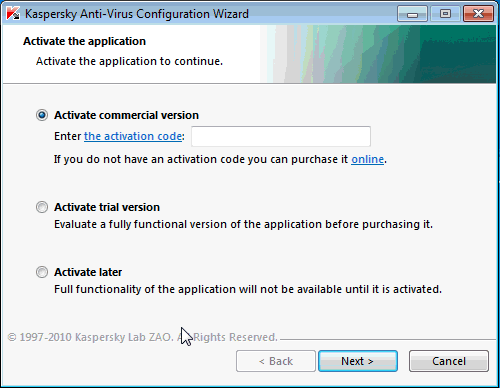Choose the Activate trial version radio button
This screenshot has height=388, width=500.
pyautogui.click(x=42, y=207)
